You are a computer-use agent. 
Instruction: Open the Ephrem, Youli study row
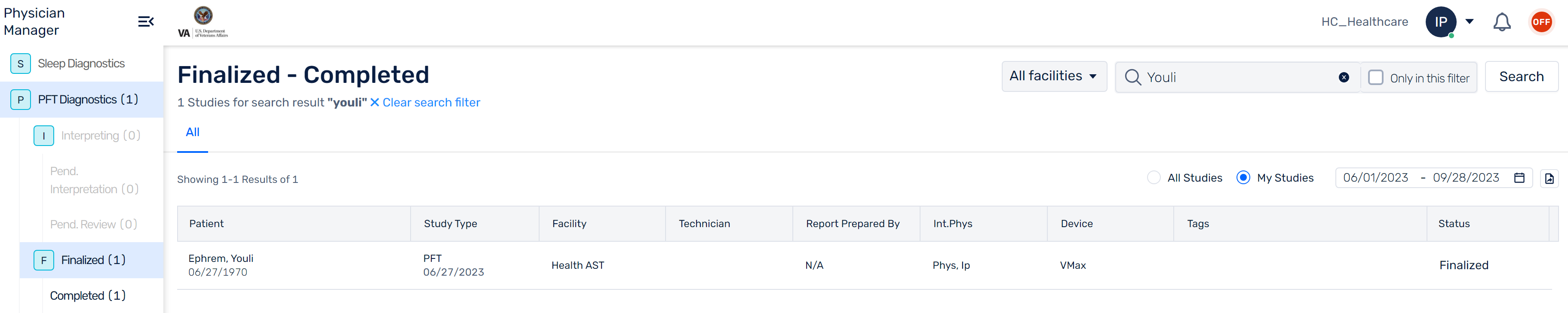864,266
